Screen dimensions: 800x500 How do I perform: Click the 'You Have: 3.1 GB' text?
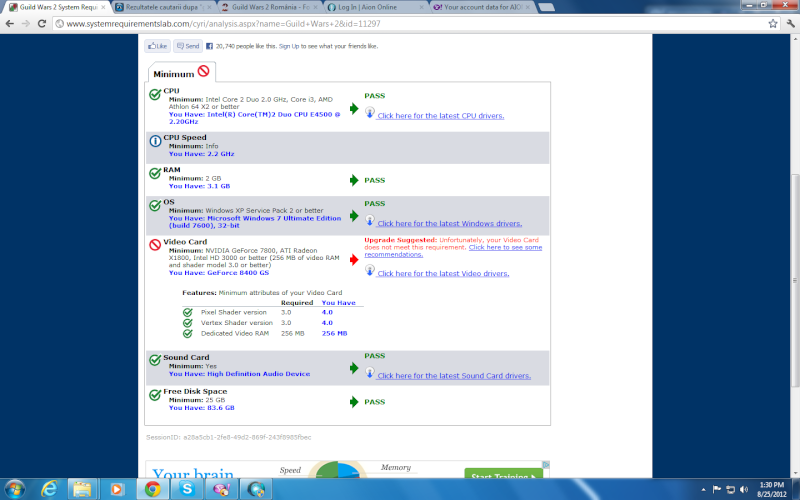pos(199,186)
